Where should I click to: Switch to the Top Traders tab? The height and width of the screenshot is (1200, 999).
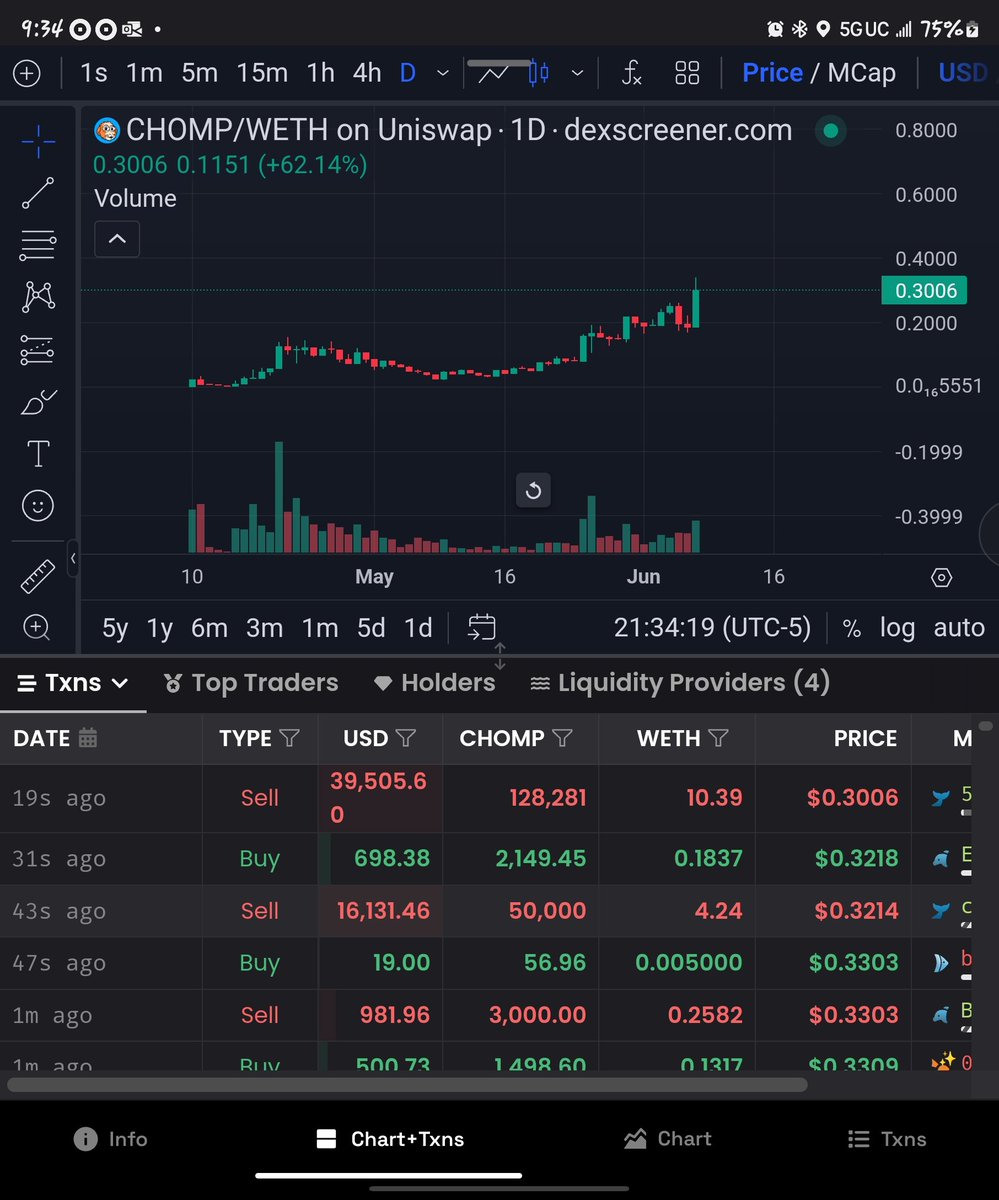(250, 682)
